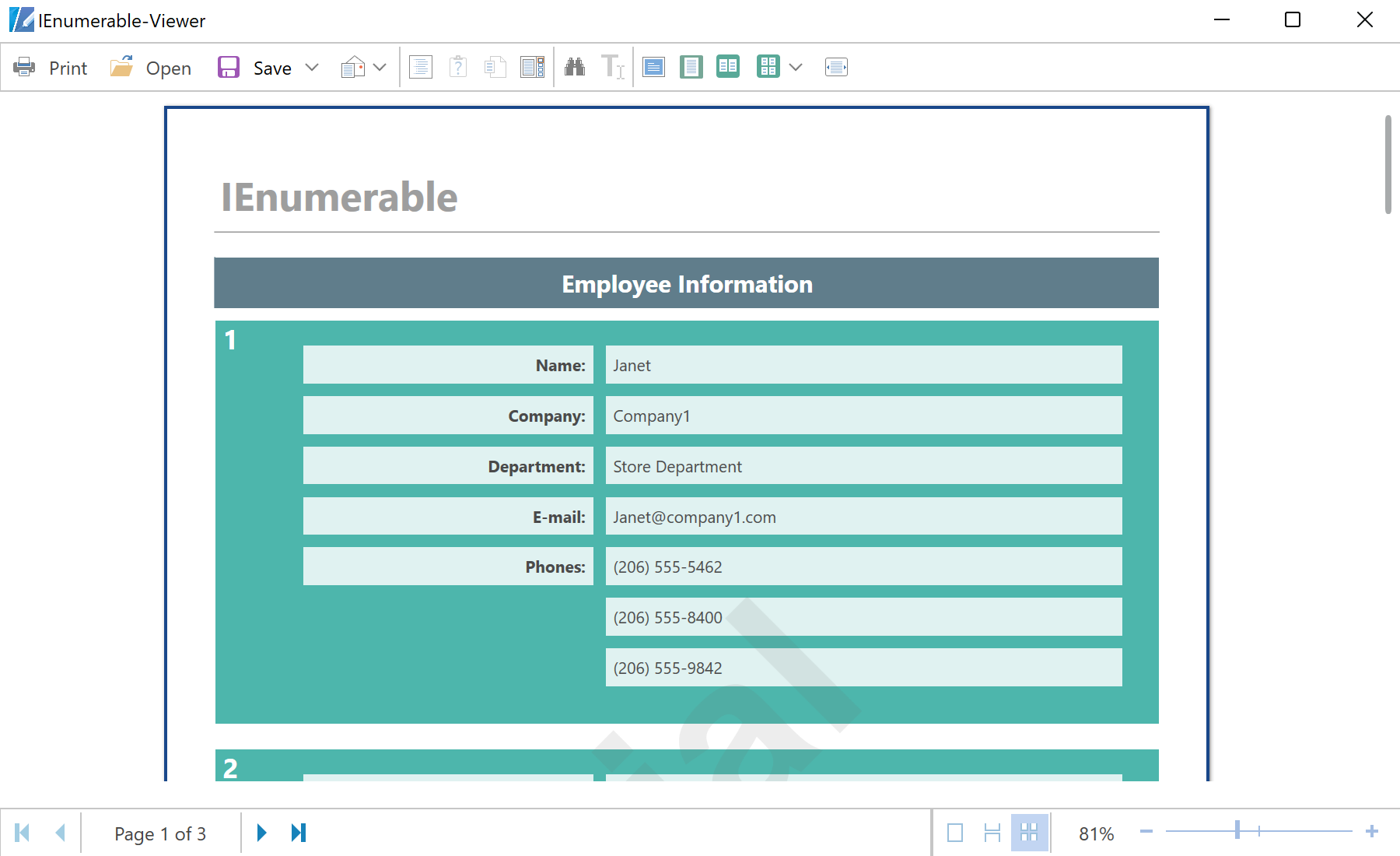This screenshot has width=1400, height=856.
Task: Click the full screen icon in toolbar
Action: click(836, 68)
